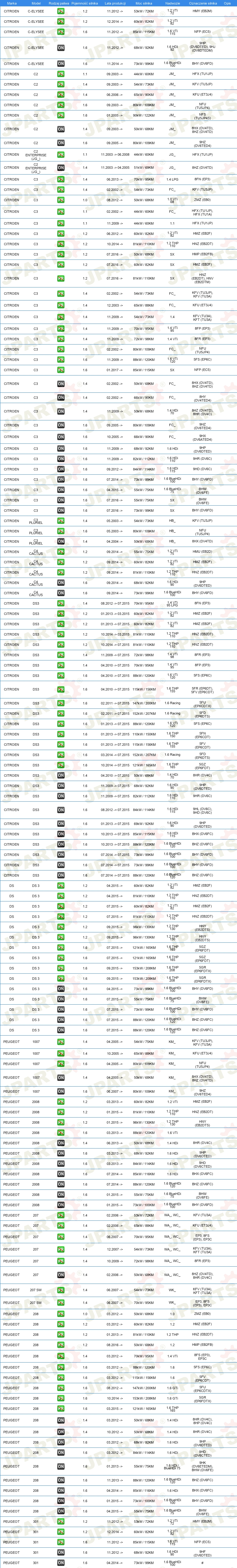Screen dimensions: 237x1568
Task: Click fuel icon in Citroen C3 1.4 LPG row
Action: (61, 180)
